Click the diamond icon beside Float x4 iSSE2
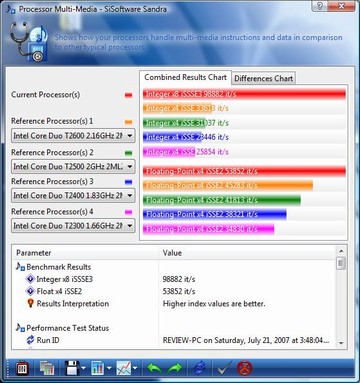The width and height of the screenshot is (360, 383). [30, 291]
